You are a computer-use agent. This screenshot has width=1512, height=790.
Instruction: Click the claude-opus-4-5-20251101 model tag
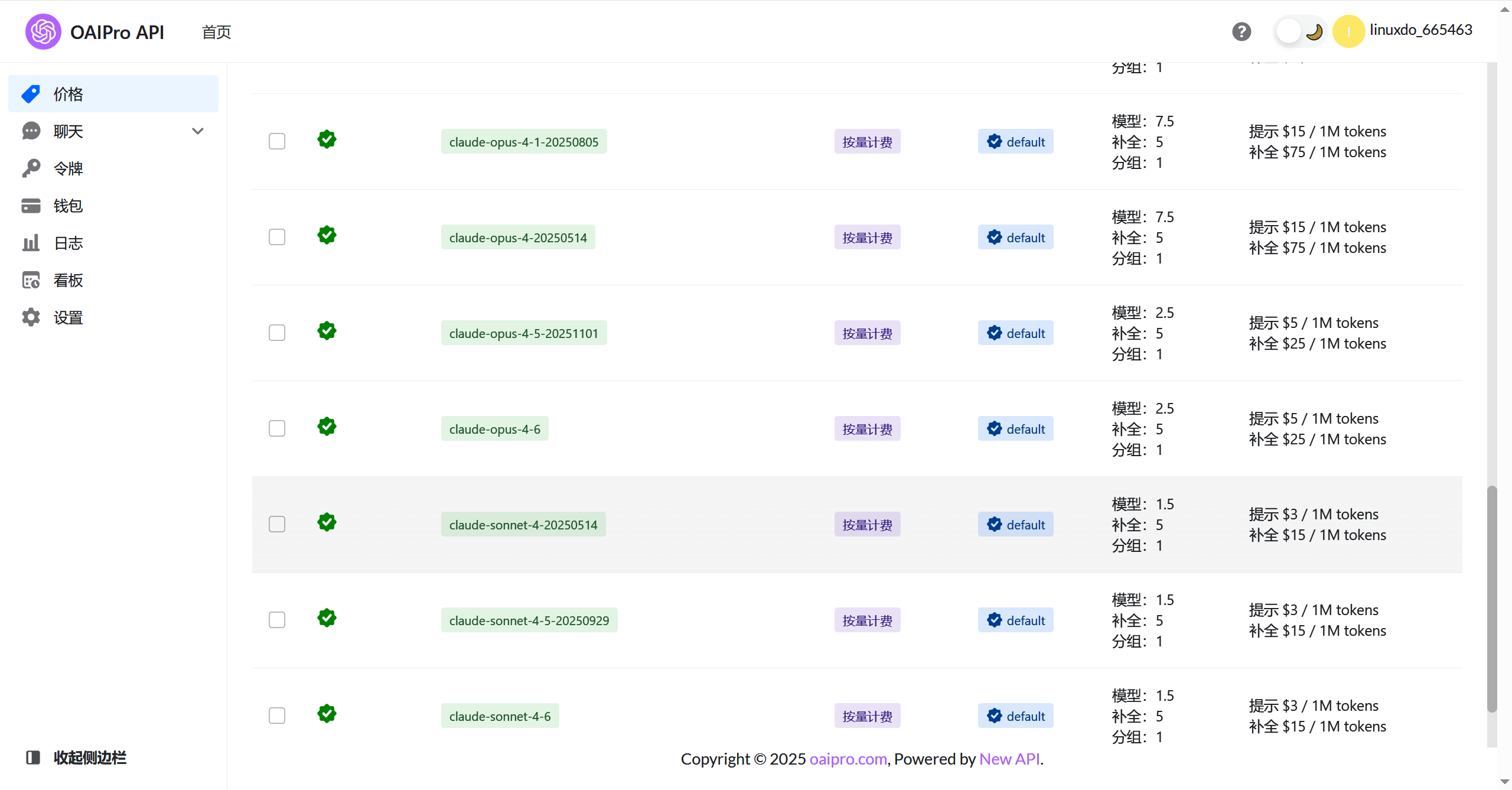(524, 333)
